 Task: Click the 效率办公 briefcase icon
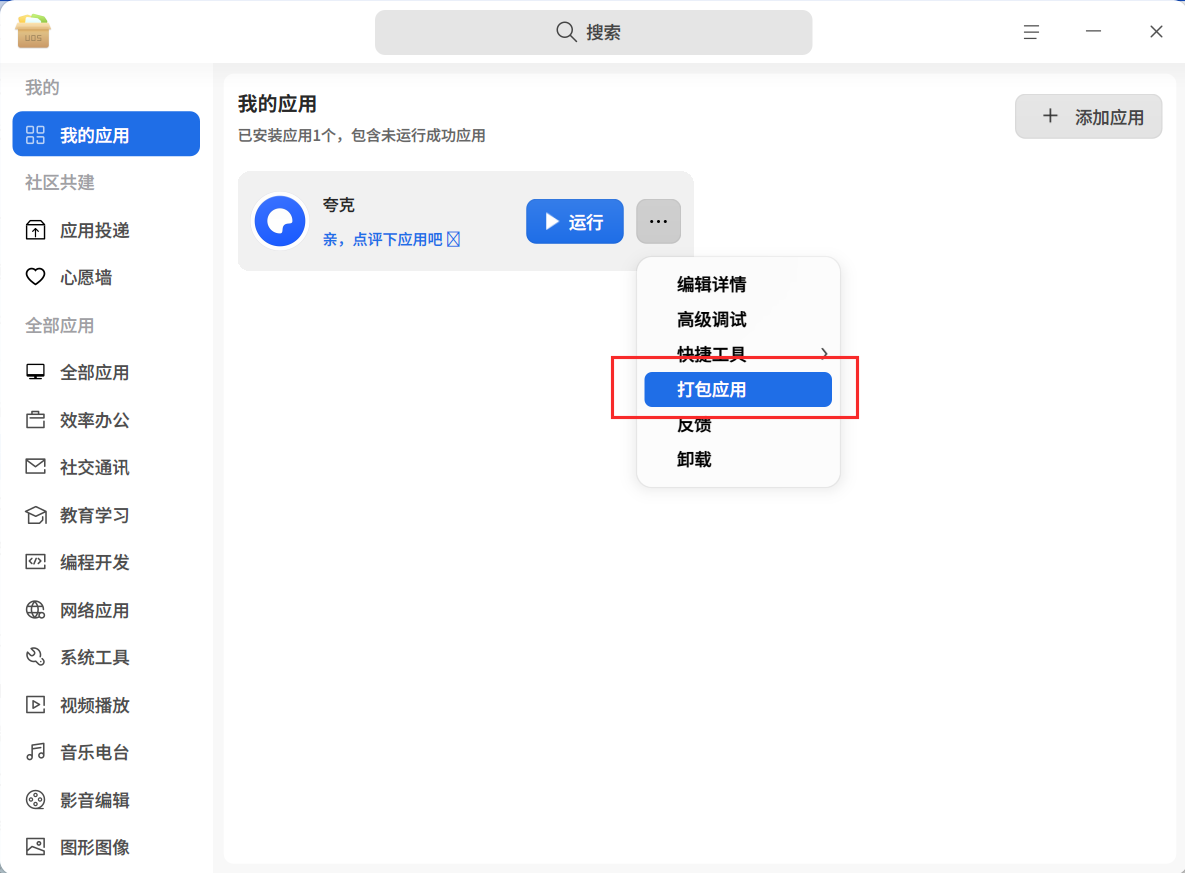[36, 419]
